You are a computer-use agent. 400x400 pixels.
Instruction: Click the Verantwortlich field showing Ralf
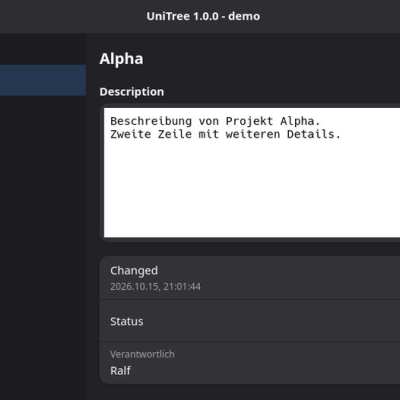point(250,363)
